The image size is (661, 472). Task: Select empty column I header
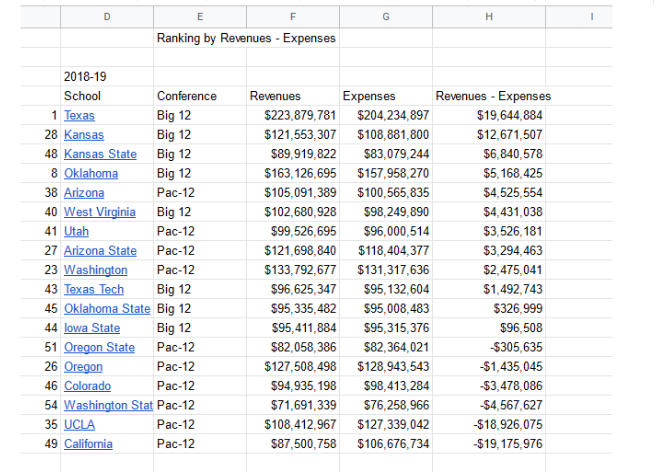coord(592,15)
